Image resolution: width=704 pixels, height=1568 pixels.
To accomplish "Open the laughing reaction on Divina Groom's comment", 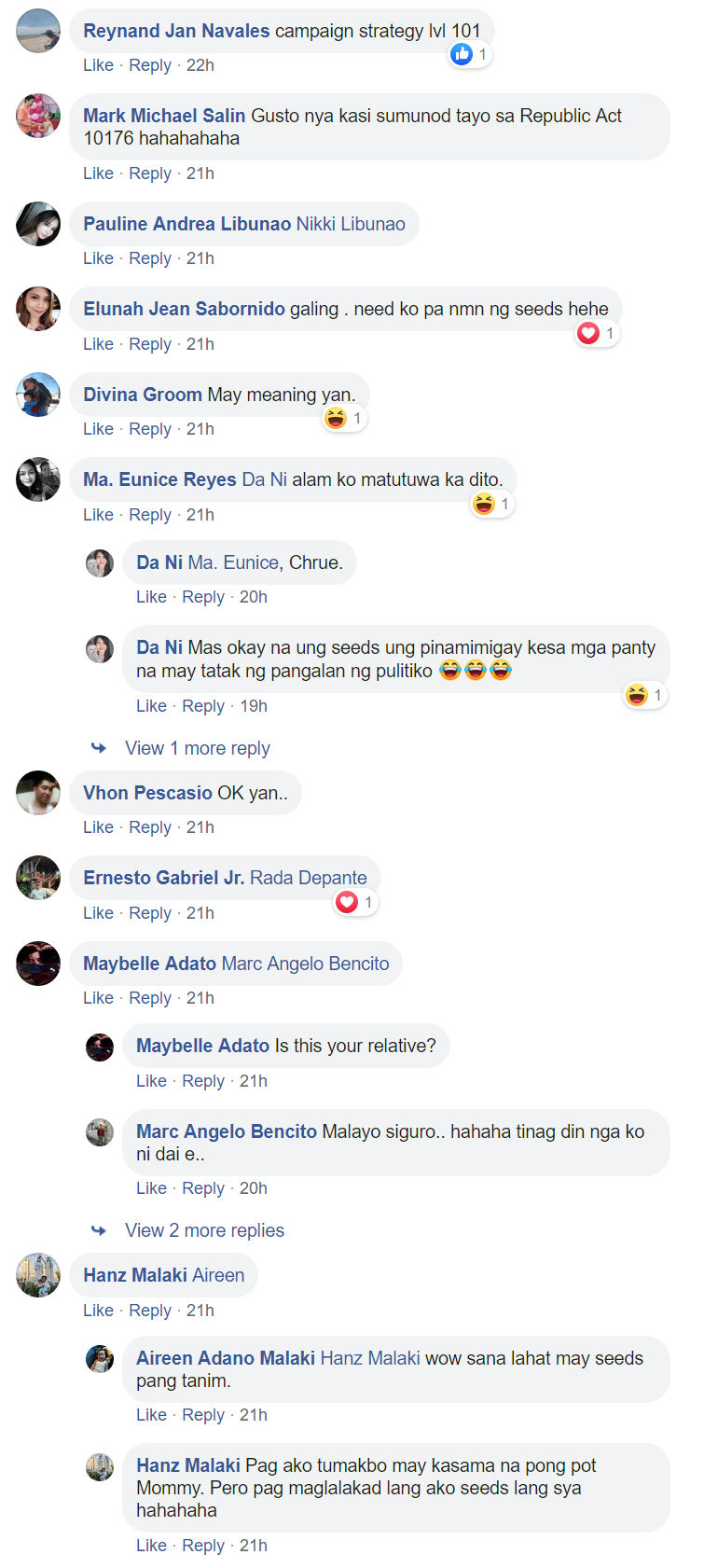I will point(344,418).
